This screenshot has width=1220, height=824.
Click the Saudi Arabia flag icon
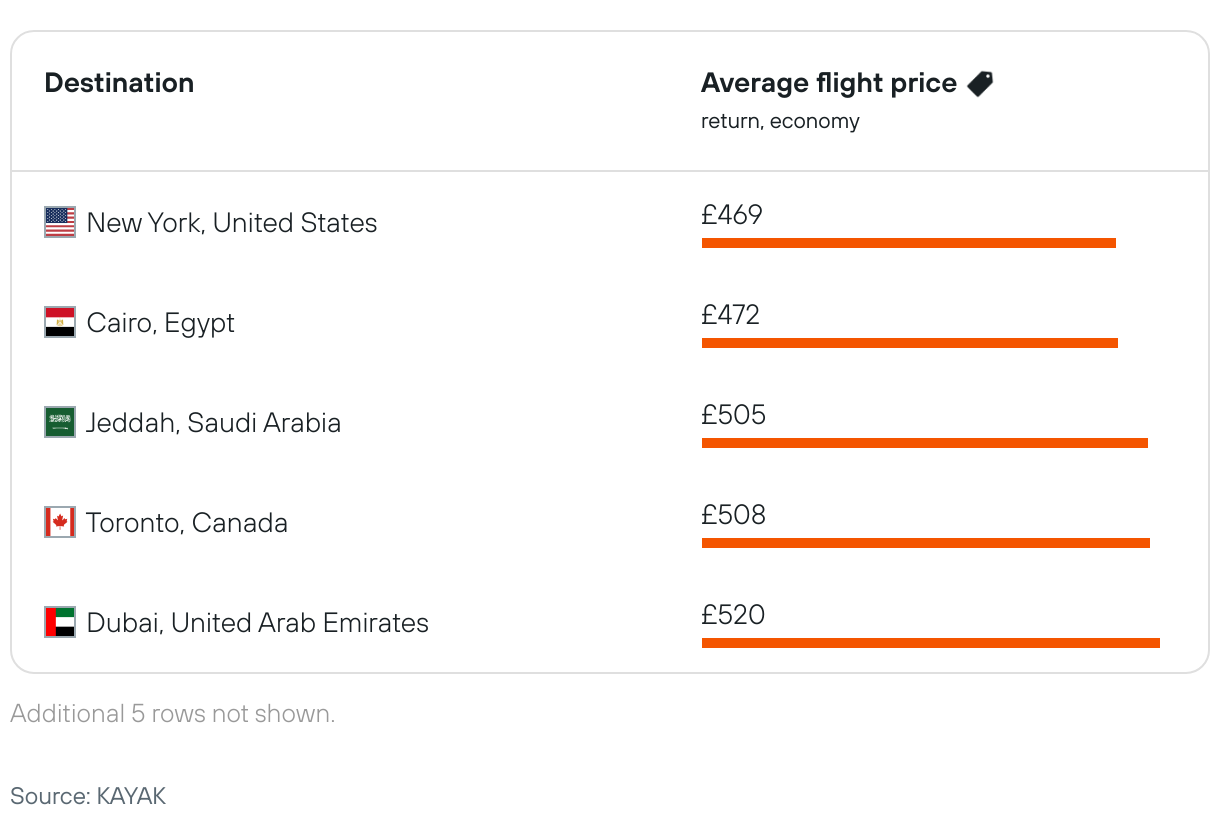[60, 422]
